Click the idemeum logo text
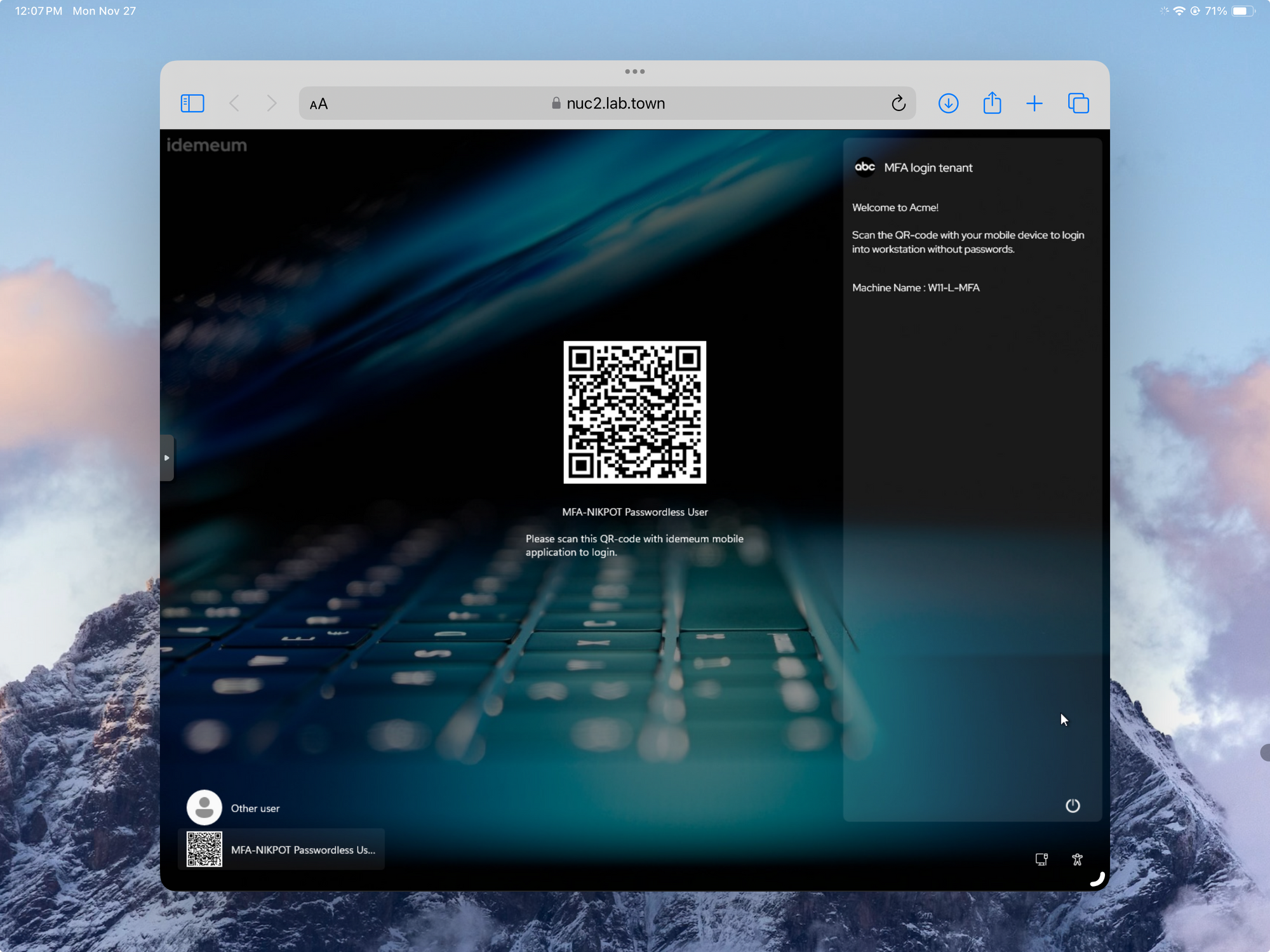The image size is (1270, 952). [206, 145]
